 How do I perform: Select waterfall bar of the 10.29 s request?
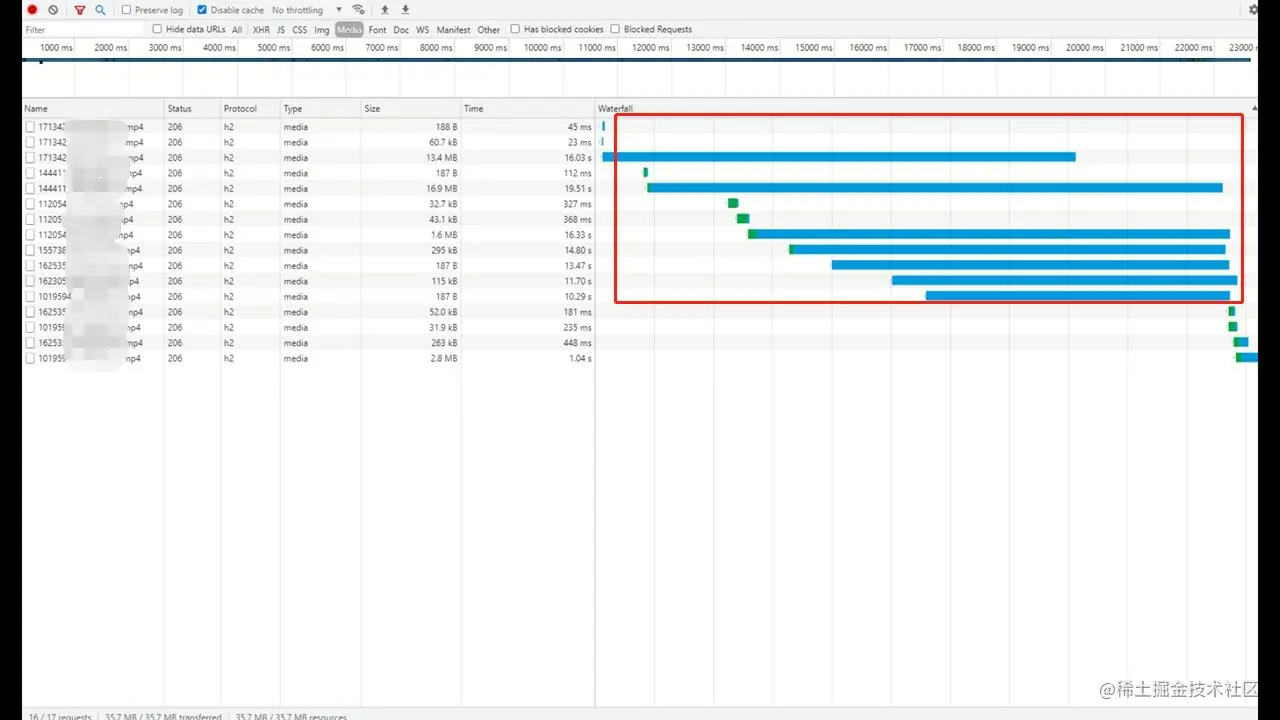click(x=1078, y=296)
